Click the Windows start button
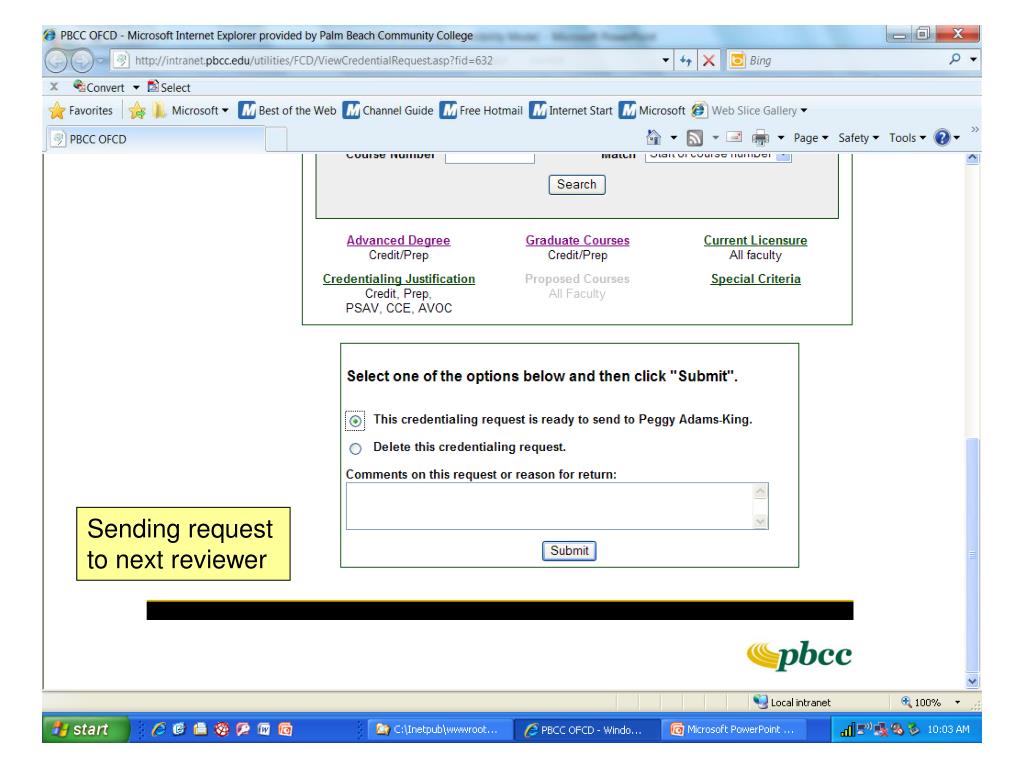1024x768 pixels. (85, 729)
